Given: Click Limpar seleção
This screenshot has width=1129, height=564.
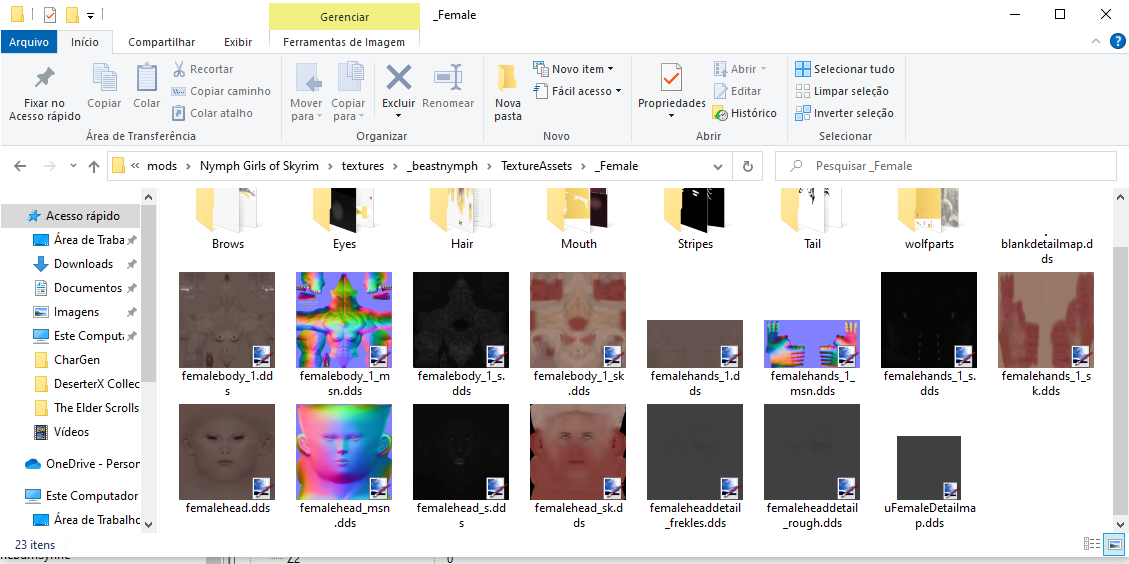Looking at the screenshot, I should click(x=842, y=91).
